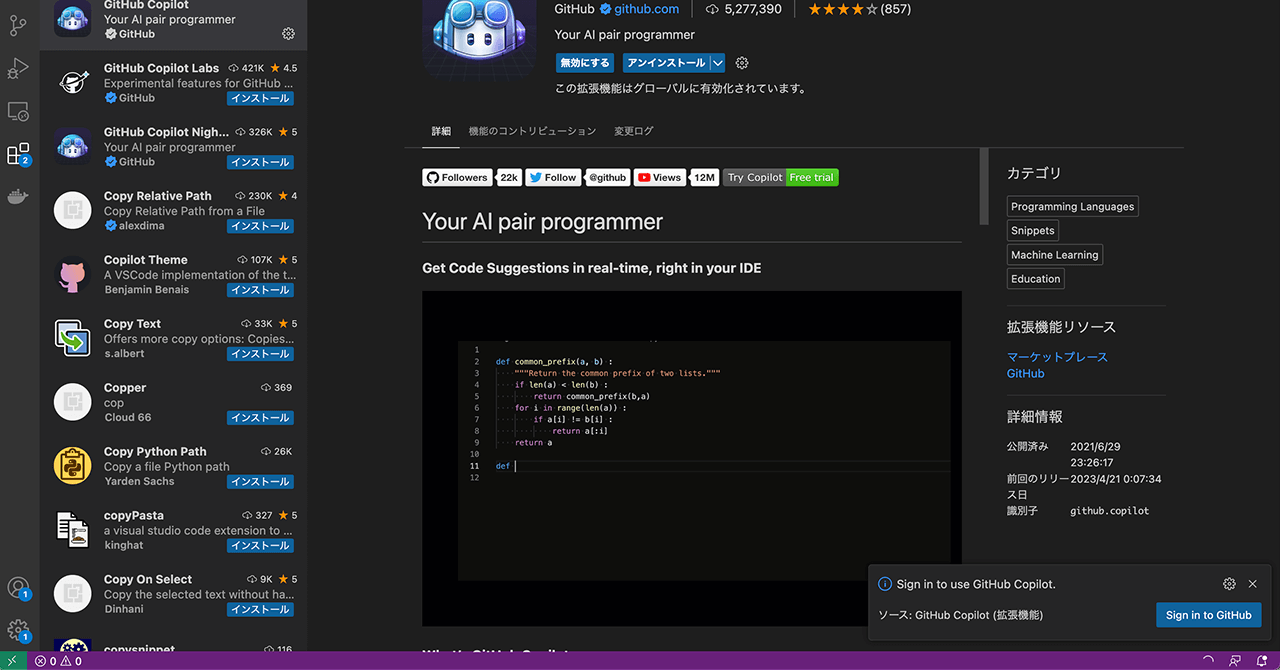Select the Machine Learning category tag
1280x670 pixels.
(x=1054, y=255)
